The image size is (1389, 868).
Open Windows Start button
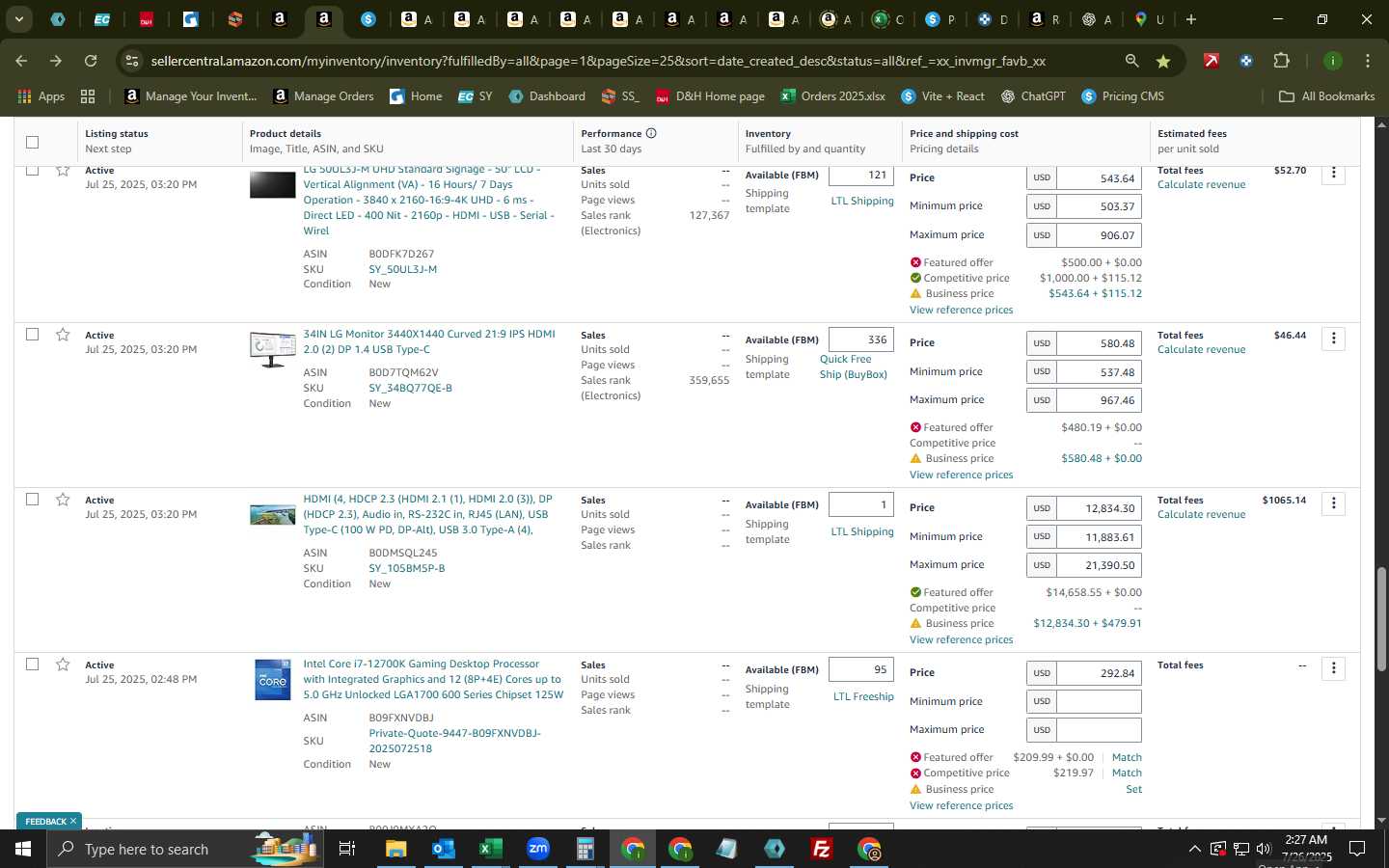(x=22, y=849)
